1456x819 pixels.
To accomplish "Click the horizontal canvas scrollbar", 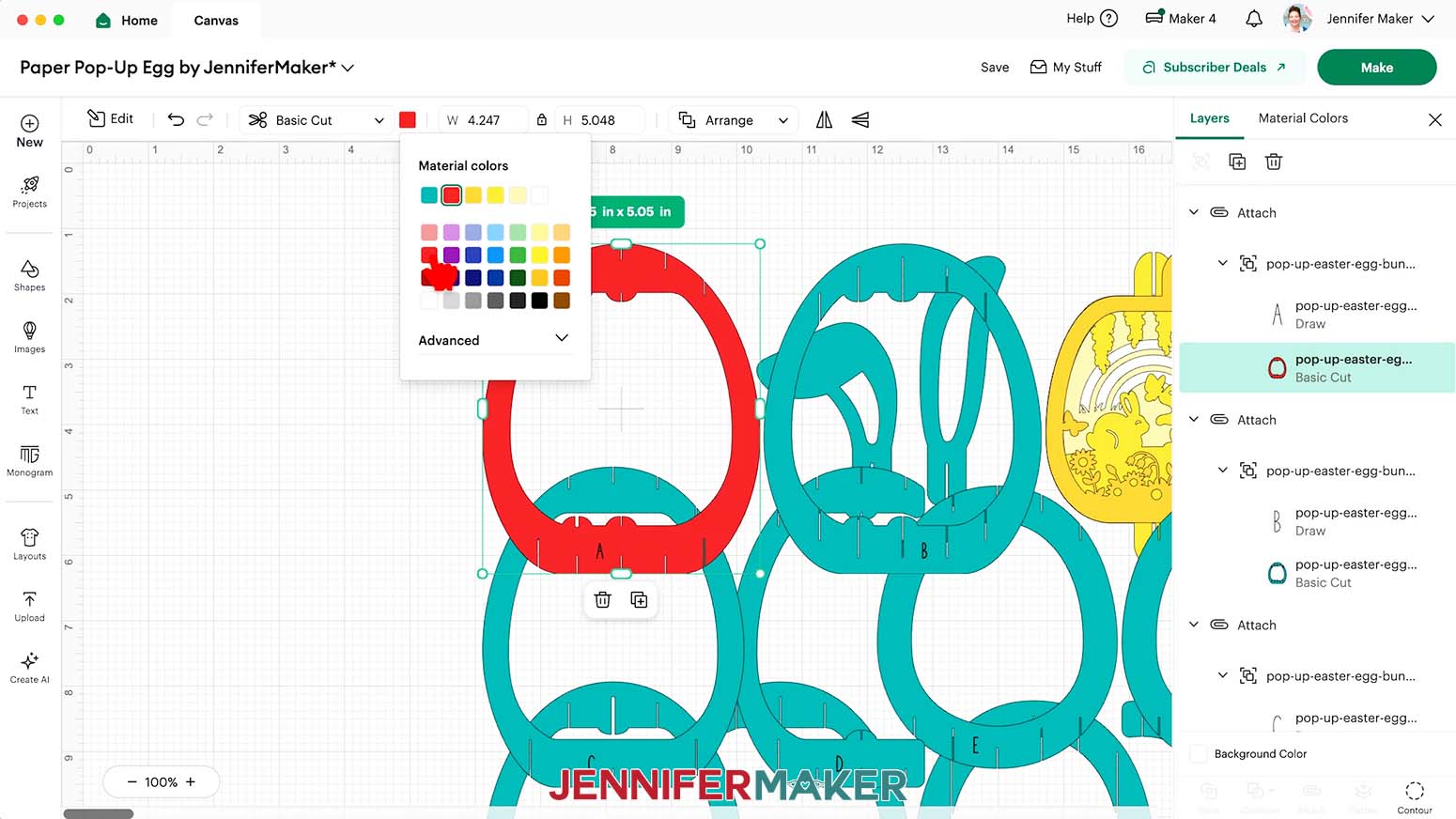I will pyautogui.click(x=99, y=813).
